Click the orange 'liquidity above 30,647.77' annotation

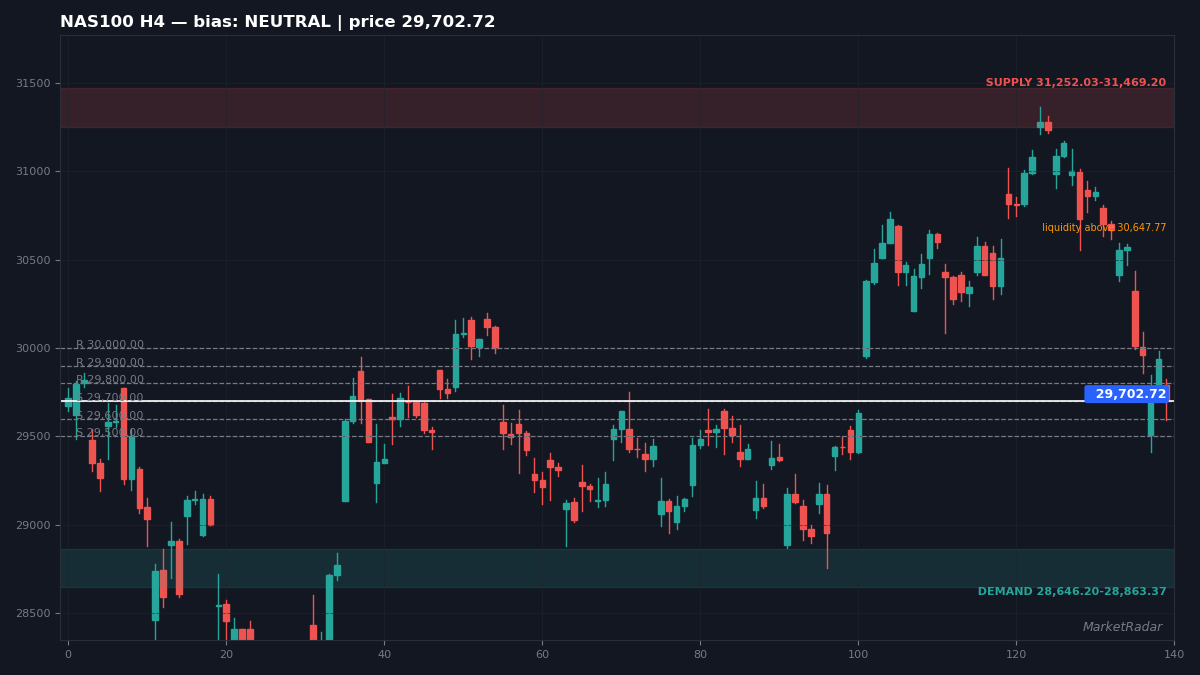[1104, 228]
